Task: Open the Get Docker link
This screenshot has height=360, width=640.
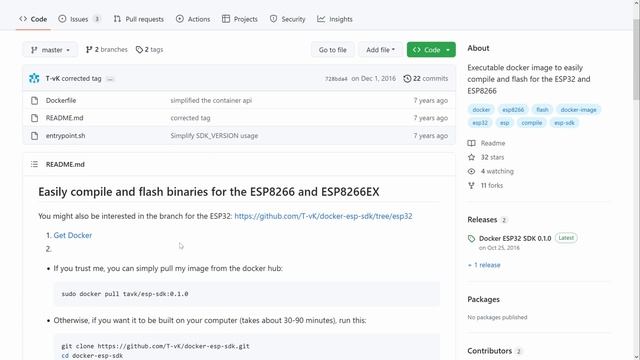Action: 73,235
